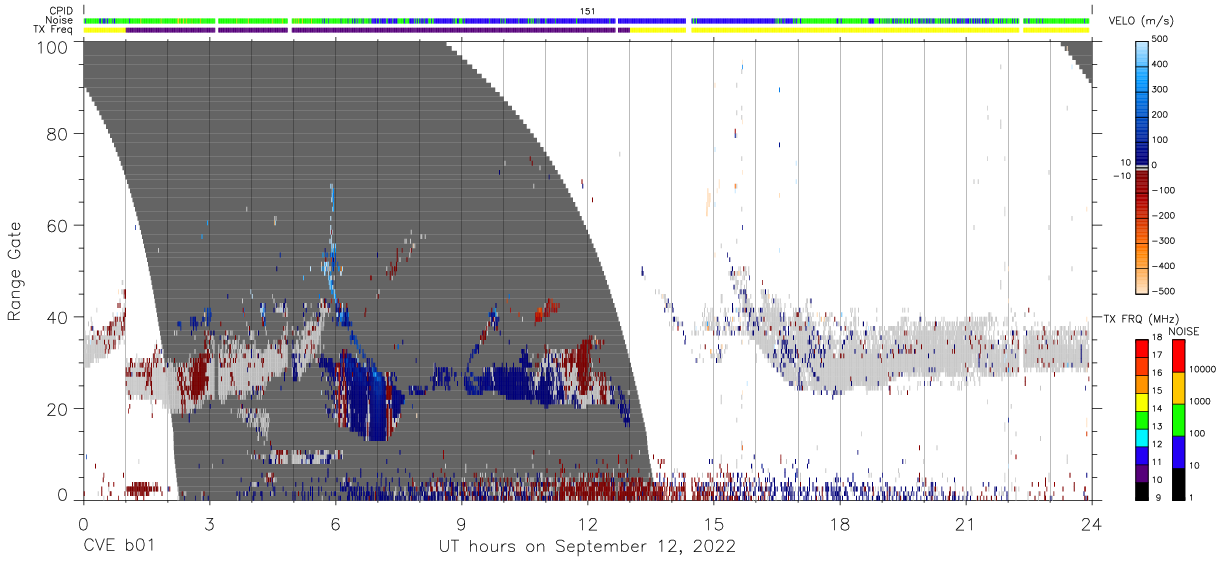Pick the yellow 14–15 MHz TX frequency swatch
The height and width of the screenshot is (567, 1228).
[x=1141, y=401]
